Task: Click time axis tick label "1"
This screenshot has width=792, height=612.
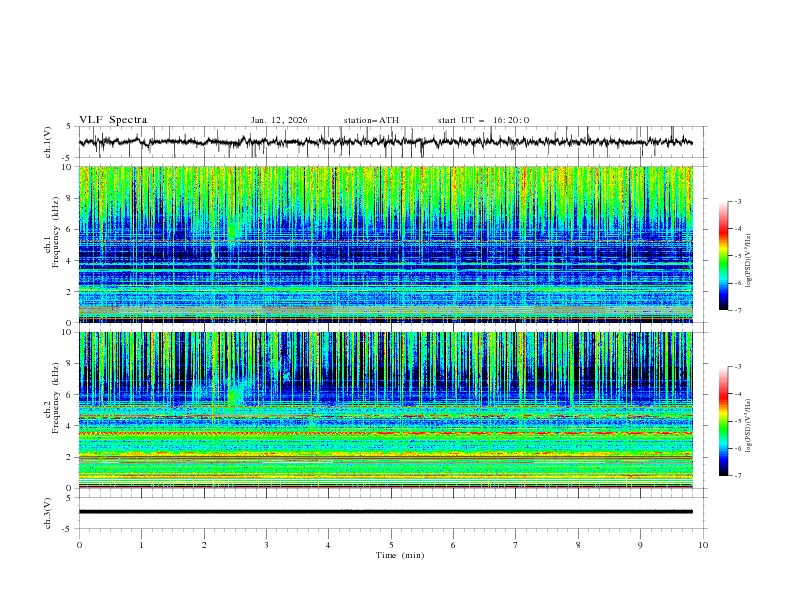Action: [x=141, y=545]
